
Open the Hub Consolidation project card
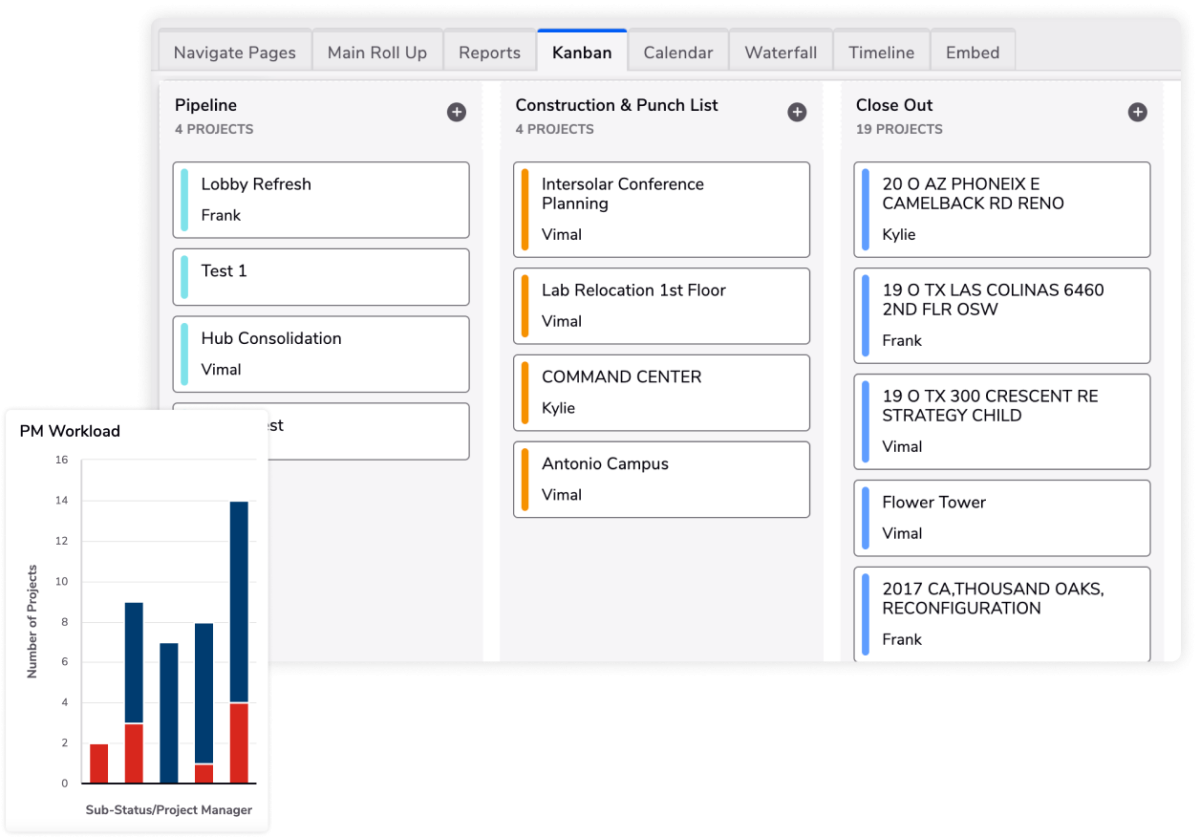tap(320, 353)
